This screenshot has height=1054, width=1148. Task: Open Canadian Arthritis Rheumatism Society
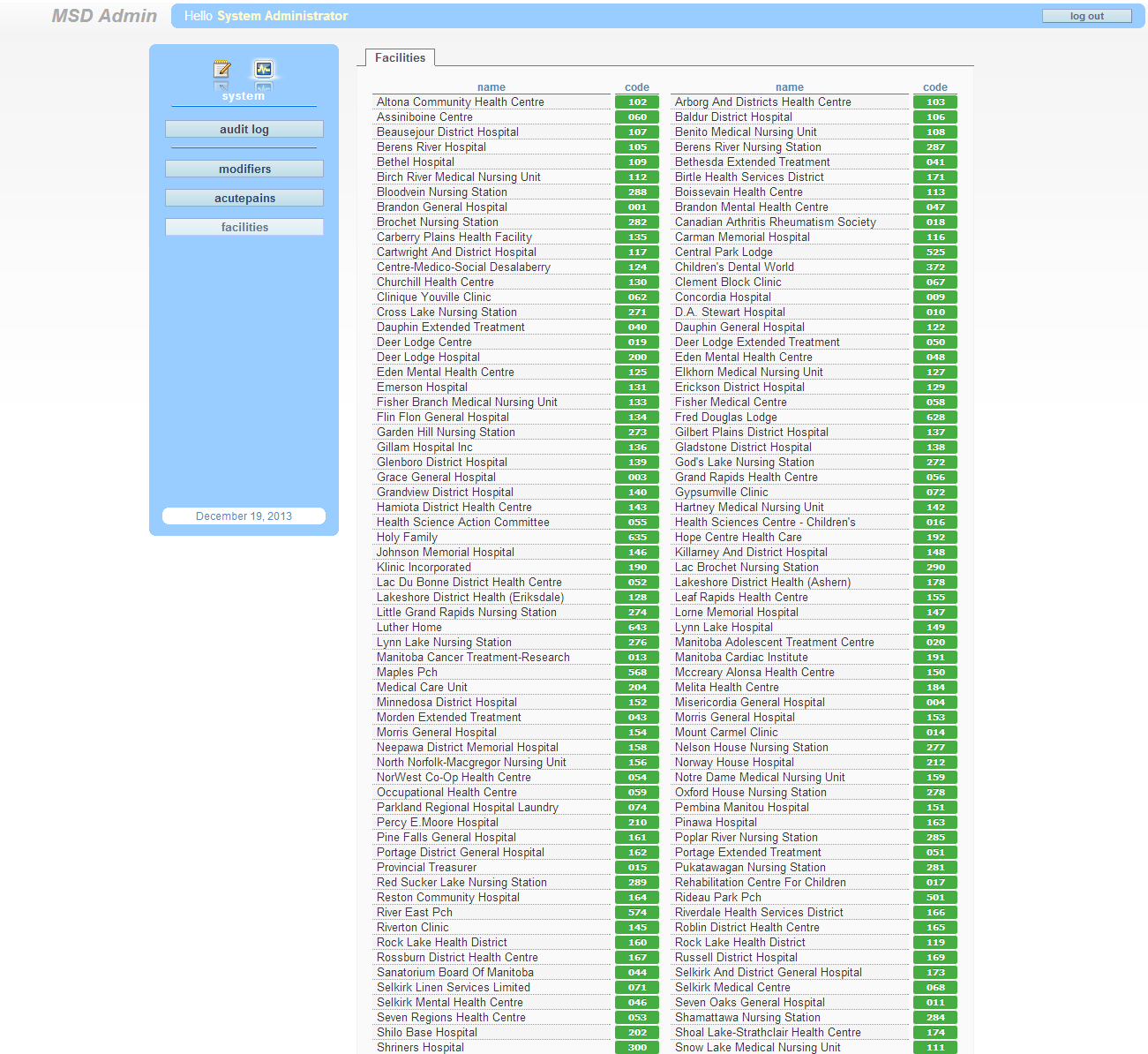pyautogui.click(x=776, y=222)
